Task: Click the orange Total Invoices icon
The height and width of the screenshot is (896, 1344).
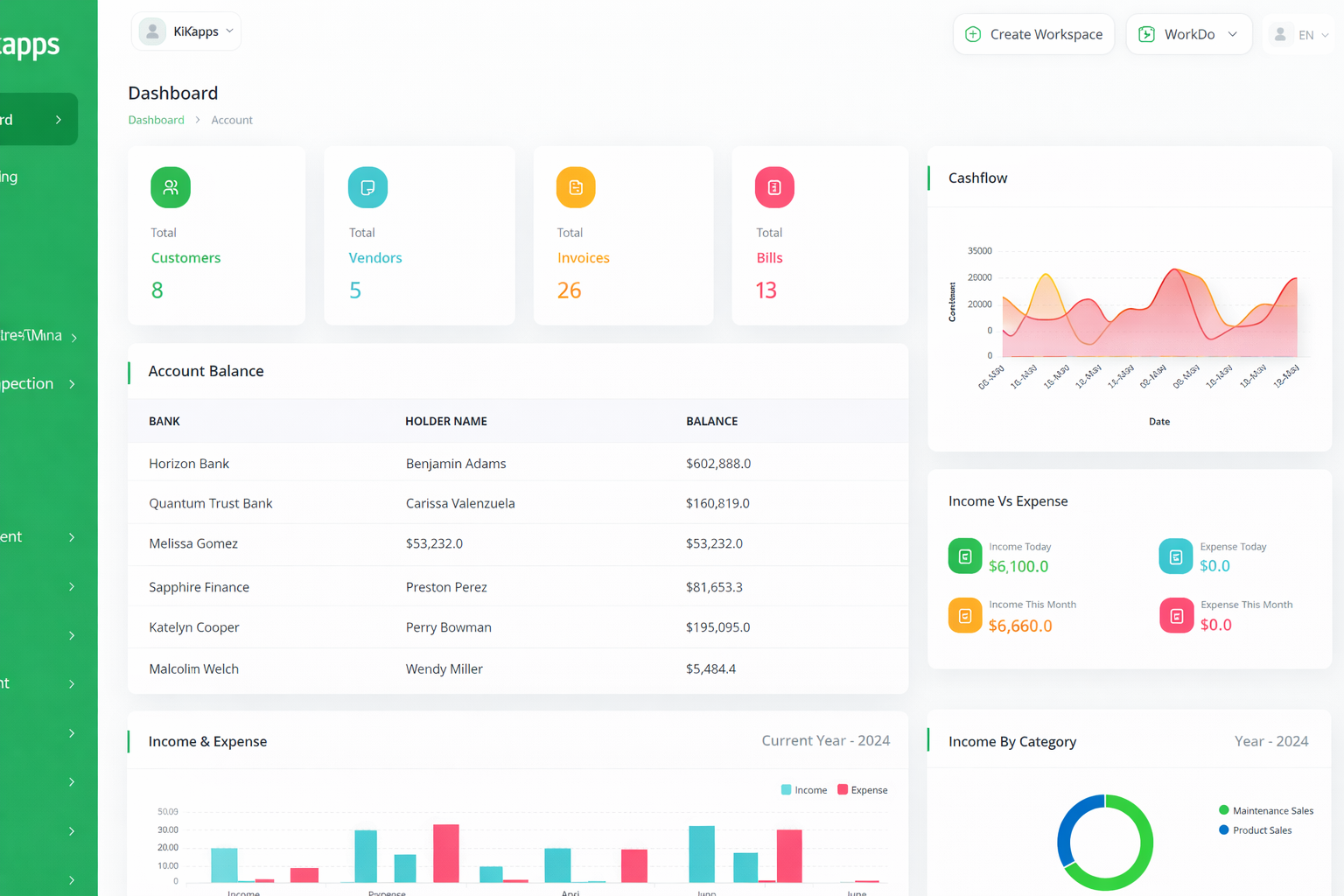Action: (576, 187)
